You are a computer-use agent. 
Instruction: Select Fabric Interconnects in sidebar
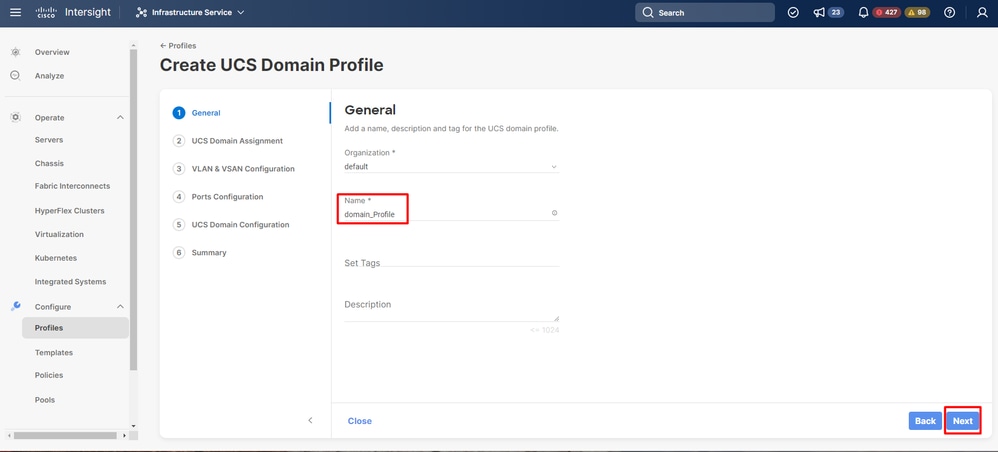pyautogui.click(x=72, y=186)
